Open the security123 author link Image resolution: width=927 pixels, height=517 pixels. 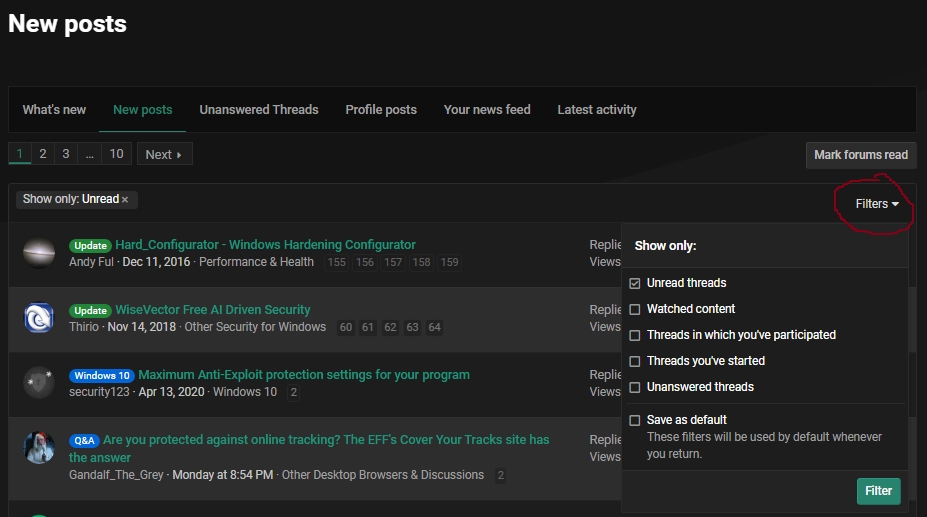pos(99,392)
